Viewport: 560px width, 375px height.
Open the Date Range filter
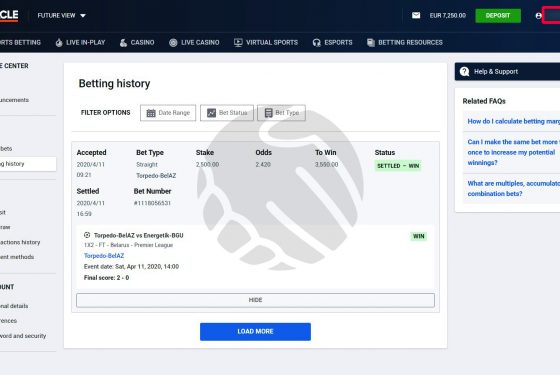pos(168,113)
